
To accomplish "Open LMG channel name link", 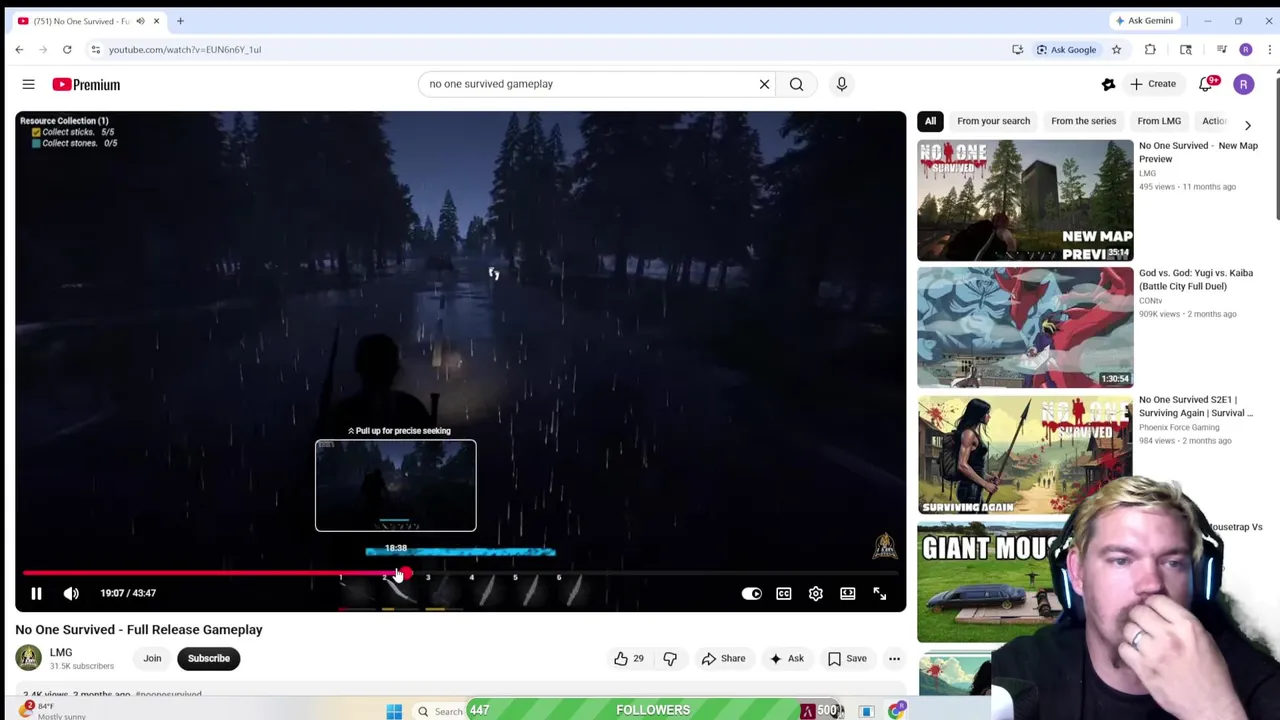I will 61,652.
